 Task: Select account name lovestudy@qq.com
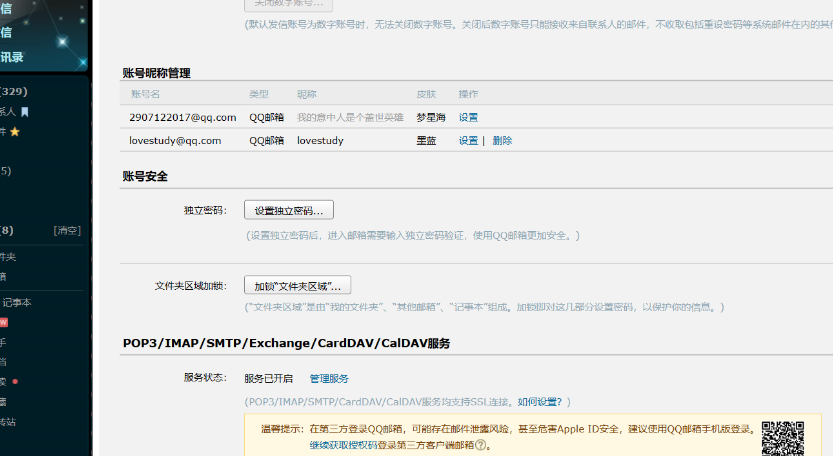click(175, 141)
